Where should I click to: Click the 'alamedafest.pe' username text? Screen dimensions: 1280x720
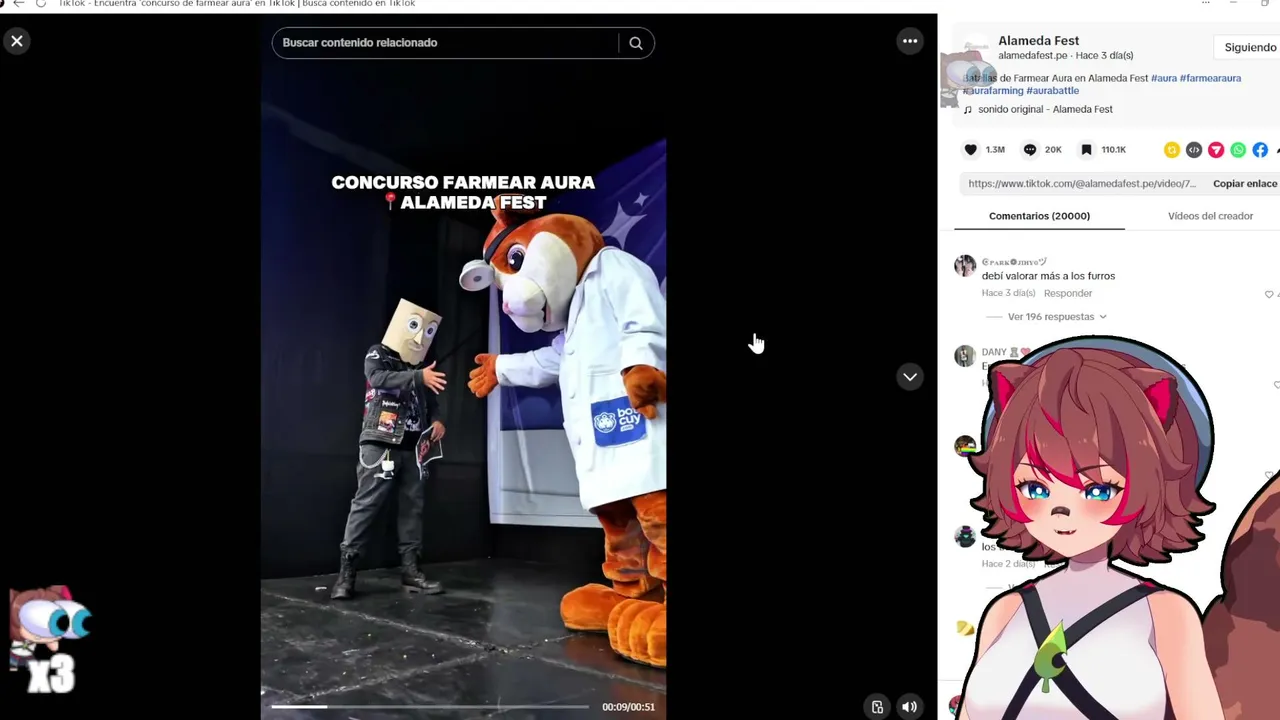pyautogui.click(x=1032, y=56)
